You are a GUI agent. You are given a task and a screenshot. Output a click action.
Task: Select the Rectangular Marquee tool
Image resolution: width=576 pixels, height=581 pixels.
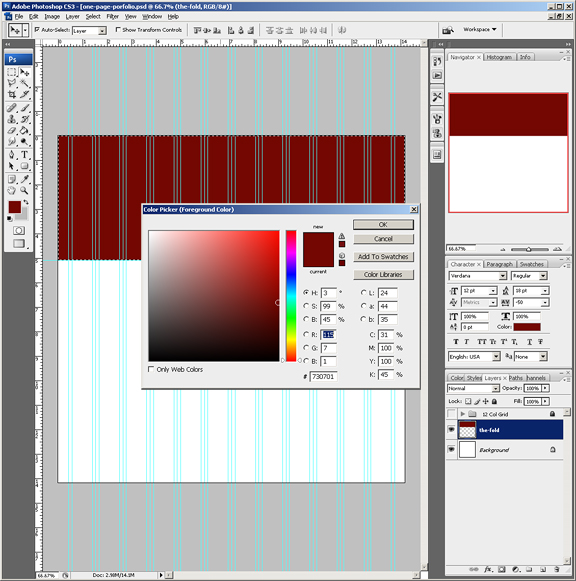12,72
